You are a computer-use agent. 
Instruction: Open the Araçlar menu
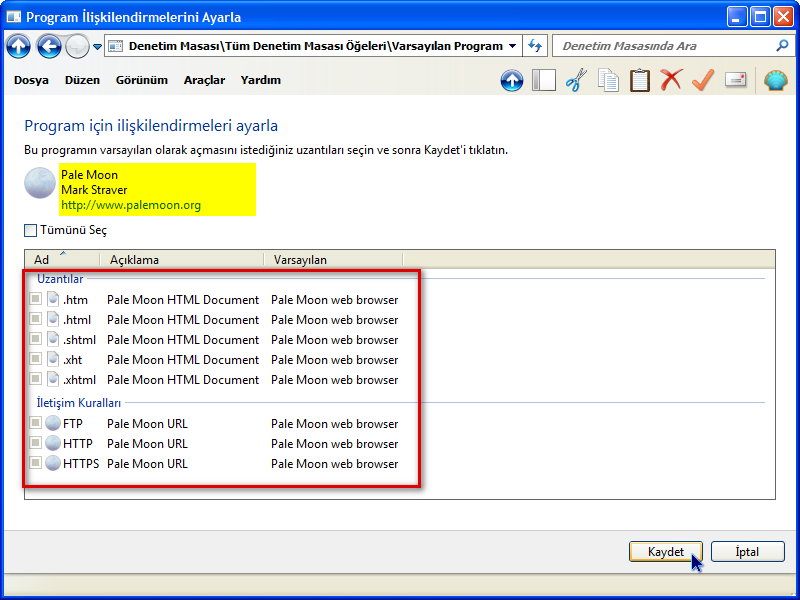click(204, 80)
